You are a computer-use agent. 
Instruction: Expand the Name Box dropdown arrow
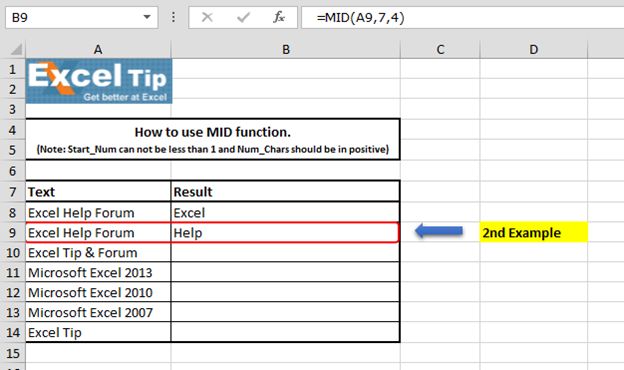[147, 17]
